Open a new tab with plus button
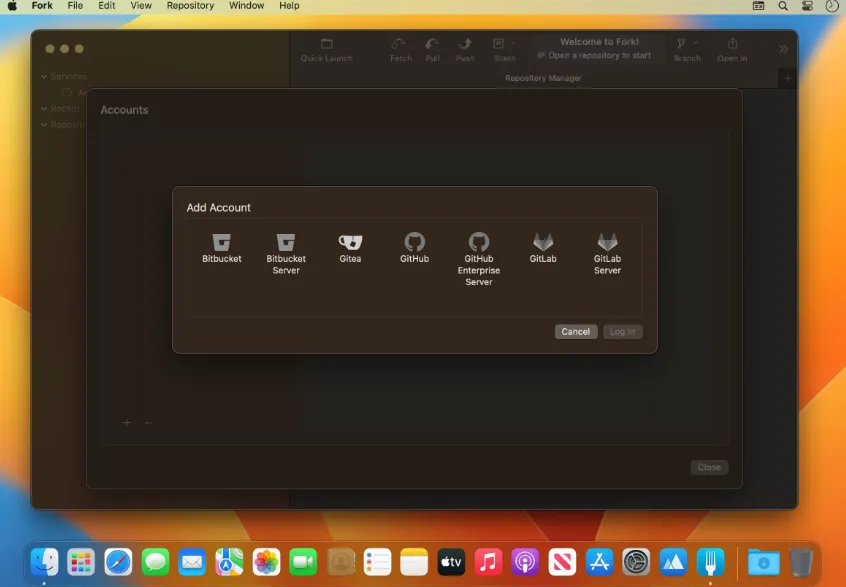 [x=787, y=78]
